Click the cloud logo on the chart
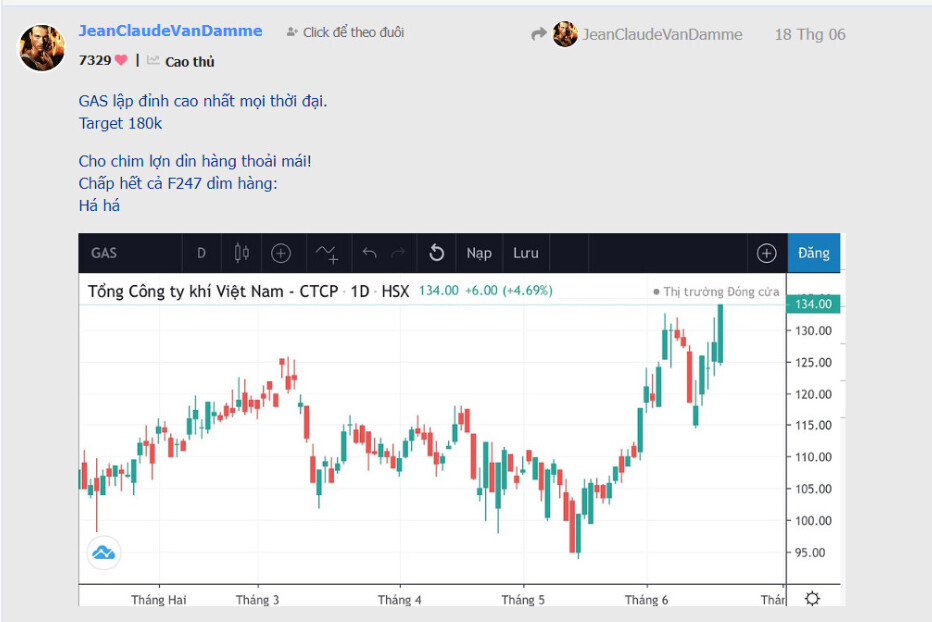This screenshot has width=932, height=622. (103, 553)
